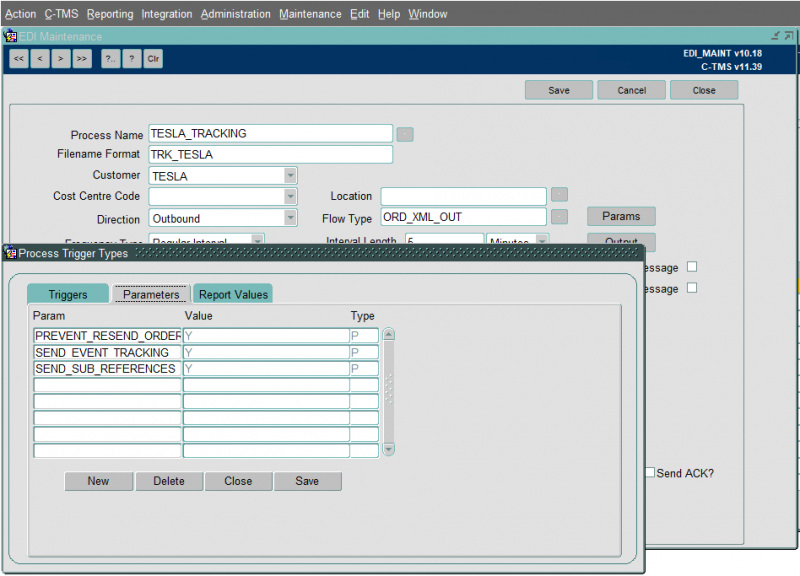
Task: Select SEND_SUB_REFERENCES param cell
Action: click(x=108, y=368)
